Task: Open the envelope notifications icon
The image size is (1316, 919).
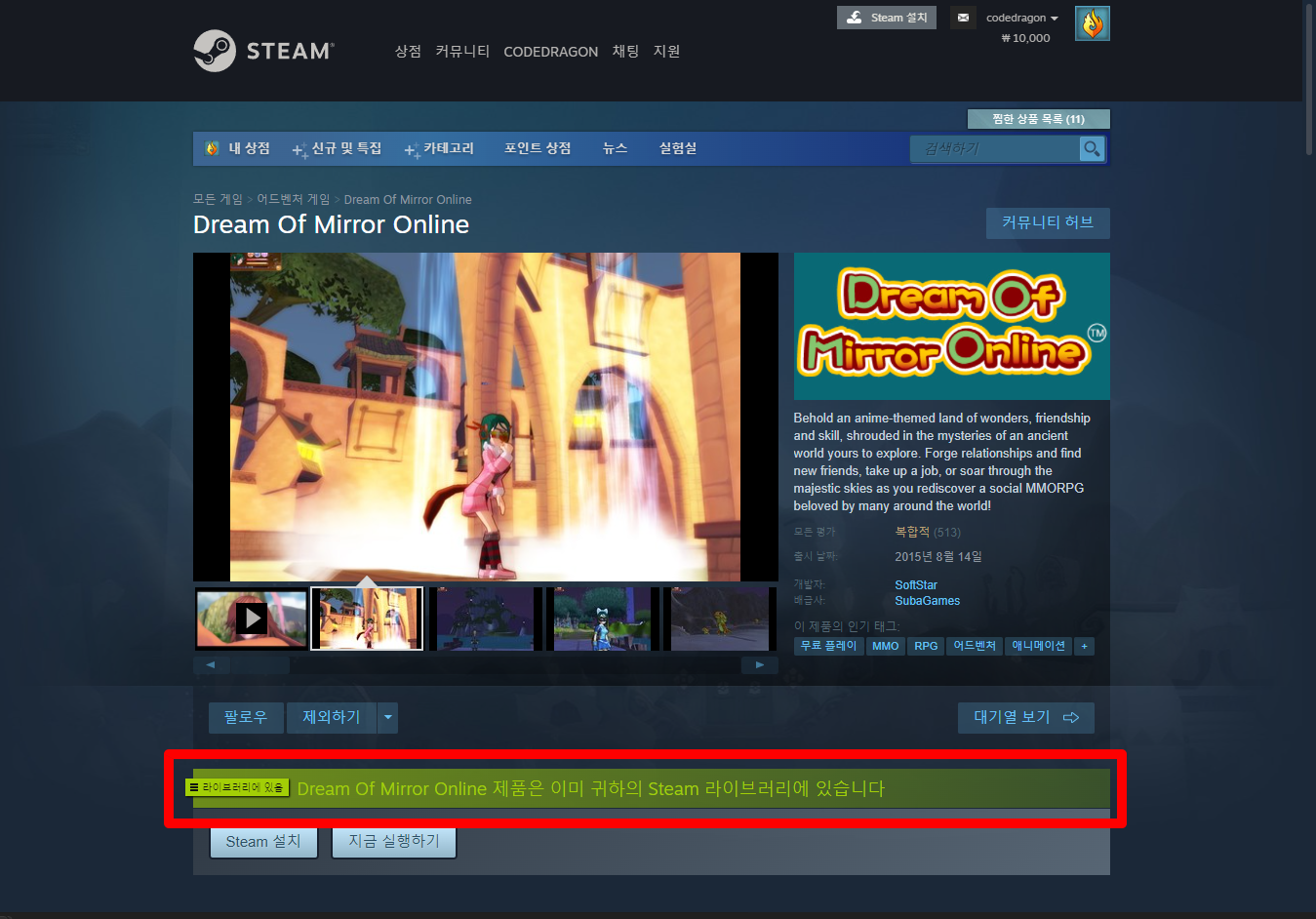Action: coord(963,18)
